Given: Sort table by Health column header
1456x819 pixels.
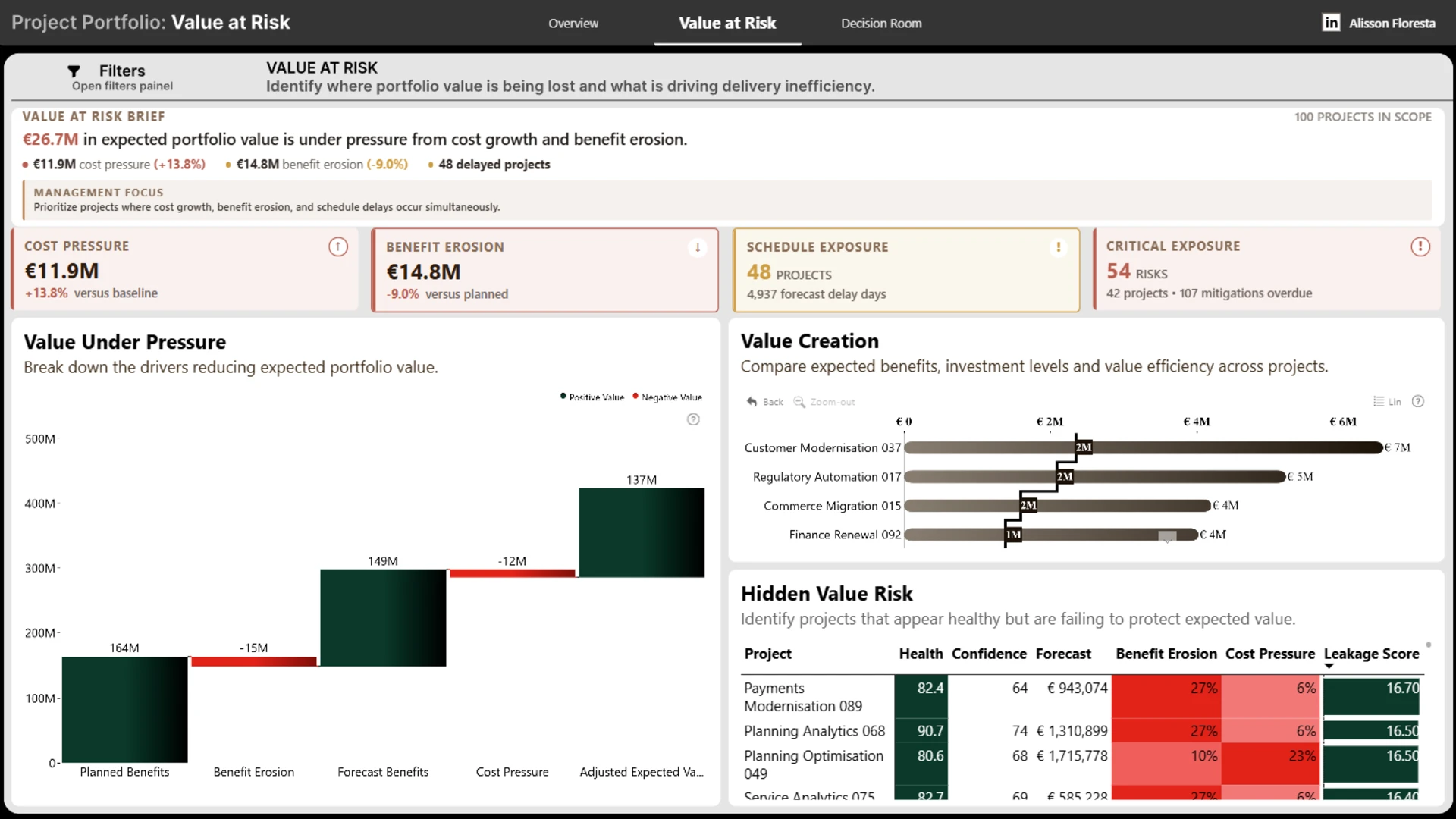Looking at the screenshot, I should coord(921,654).
